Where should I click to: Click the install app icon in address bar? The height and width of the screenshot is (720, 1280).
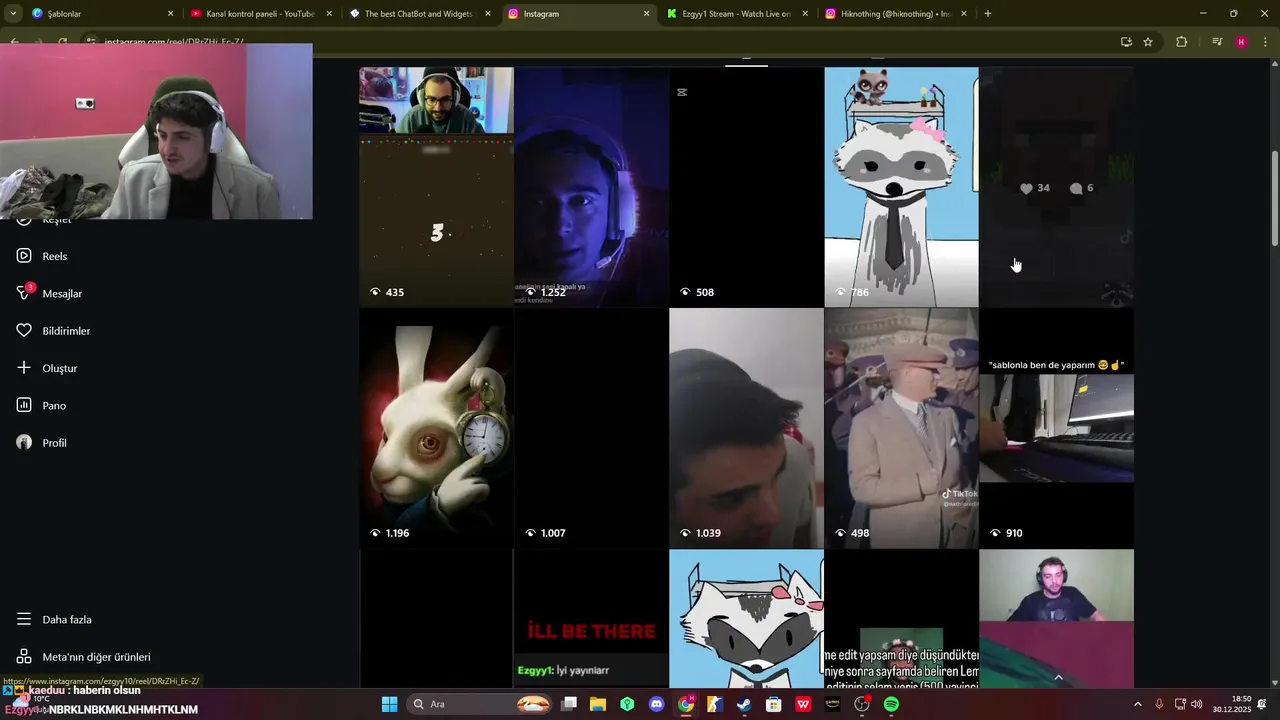coord(1126,42)
